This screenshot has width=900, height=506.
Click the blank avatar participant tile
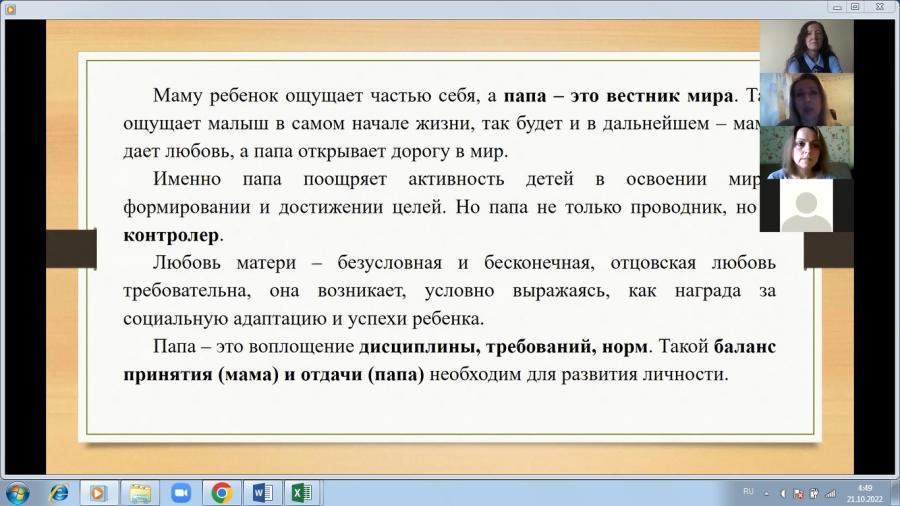tap(806, 205)
